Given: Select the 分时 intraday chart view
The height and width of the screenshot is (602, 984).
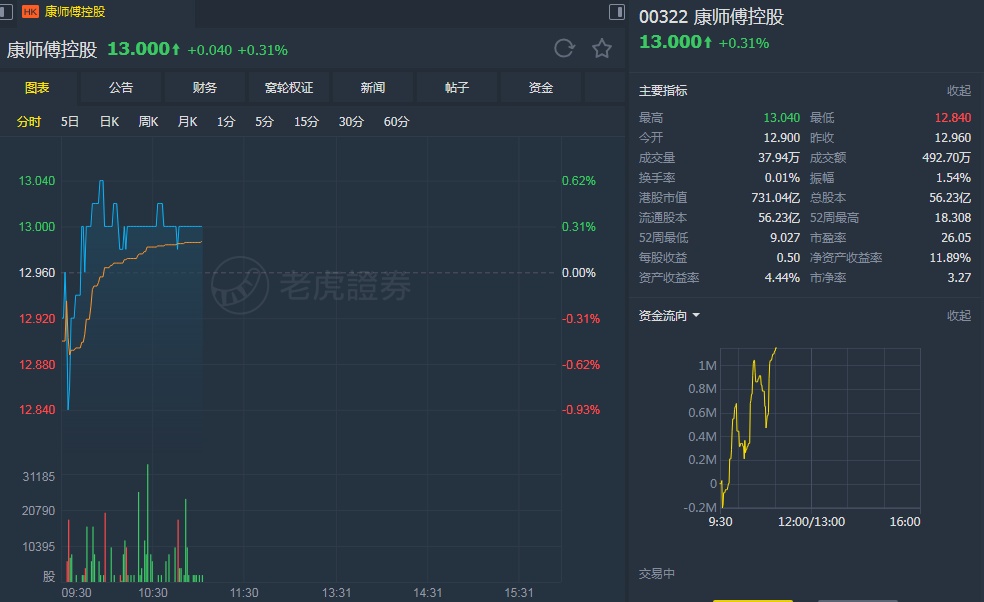Looking at the screenshot, I should pos(29,122).
